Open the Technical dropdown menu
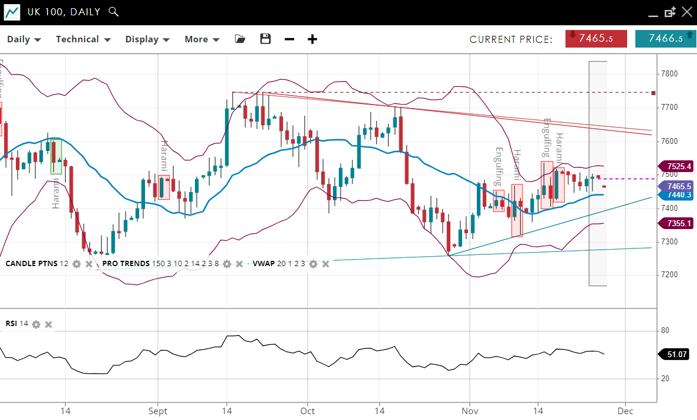 click(83, 40)
